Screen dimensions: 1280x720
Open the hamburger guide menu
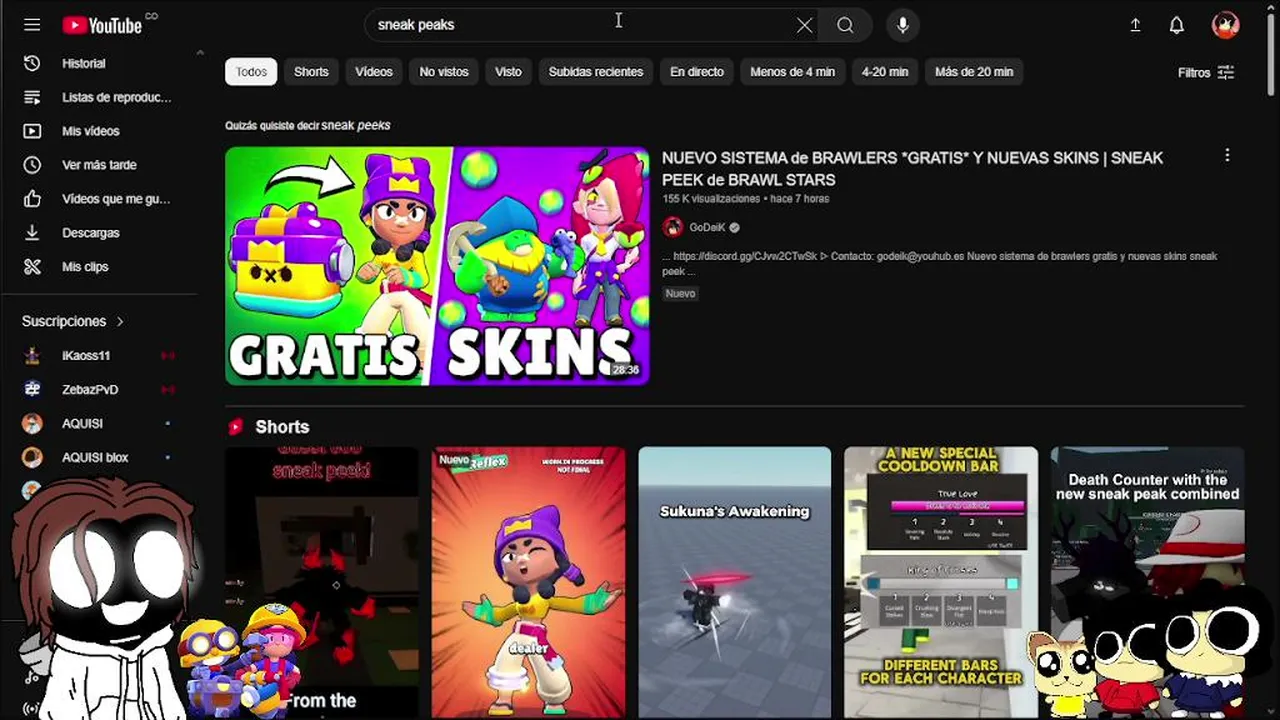pos(32,25)
